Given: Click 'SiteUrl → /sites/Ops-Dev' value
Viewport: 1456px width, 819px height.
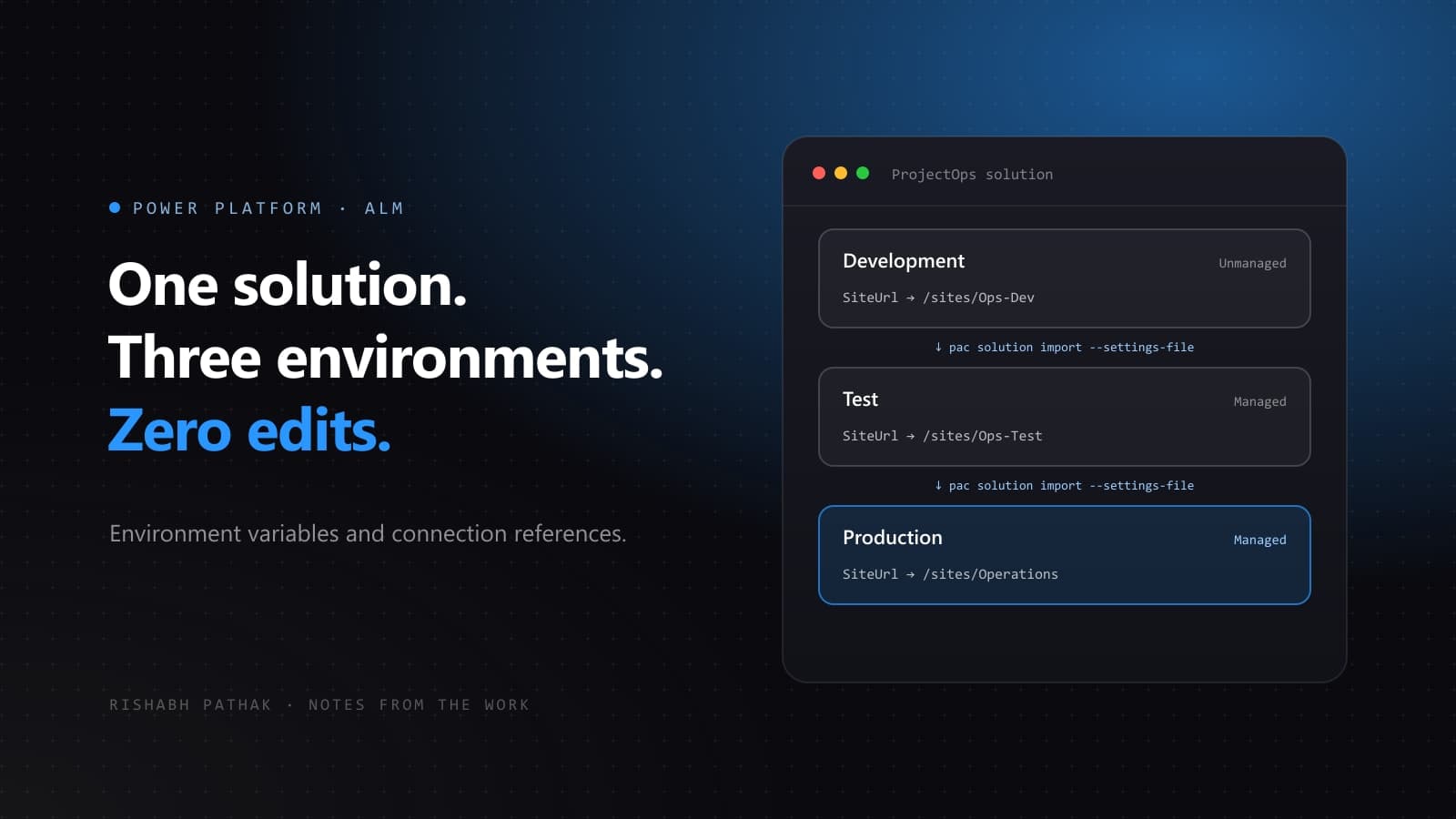Looking at the screenshot, I should 938,298.
